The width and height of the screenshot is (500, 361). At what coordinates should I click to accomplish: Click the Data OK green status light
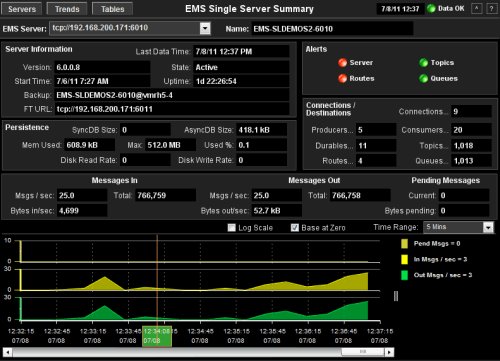click(431, 9)
